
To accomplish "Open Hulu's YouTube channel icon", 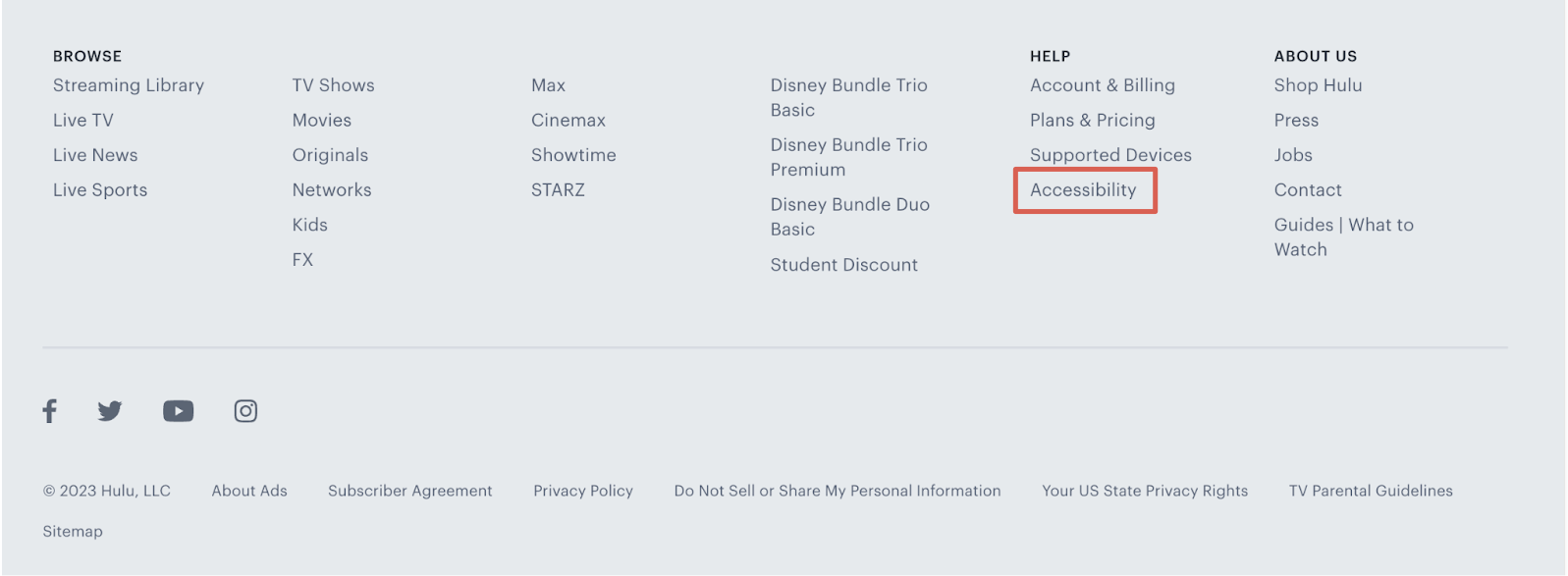I will [178, 410].
